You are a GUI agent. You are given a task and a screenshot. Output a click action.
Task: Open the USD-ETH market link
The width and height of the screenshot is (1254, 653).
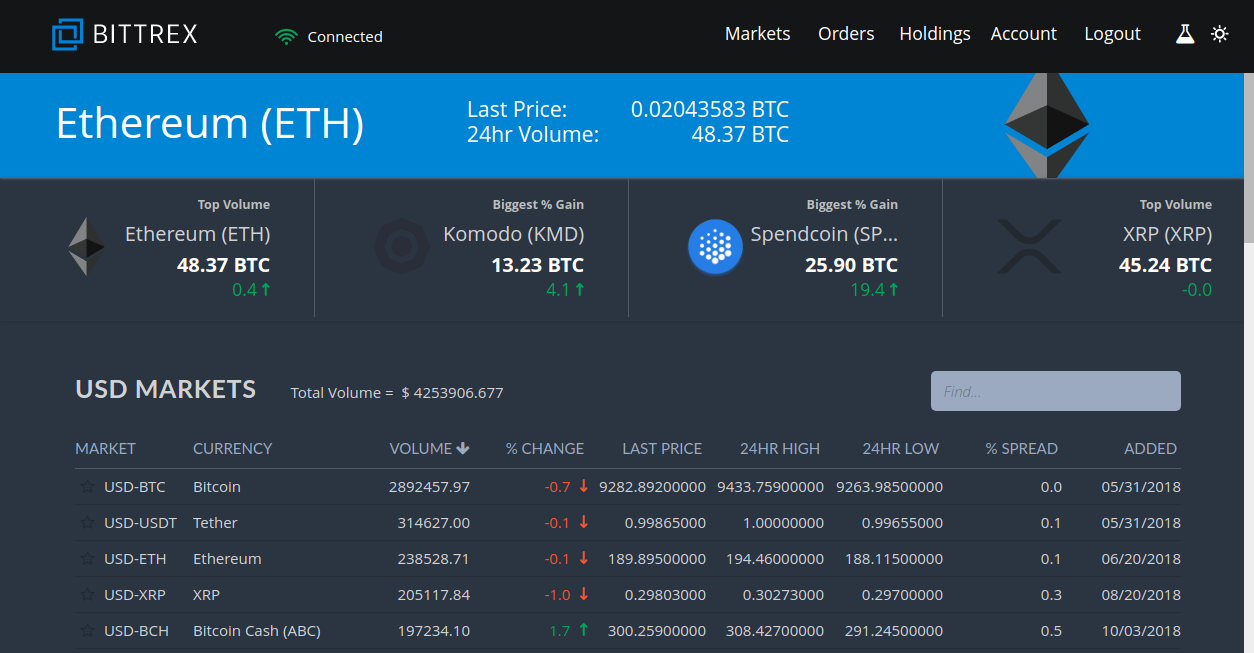point(135,559)
